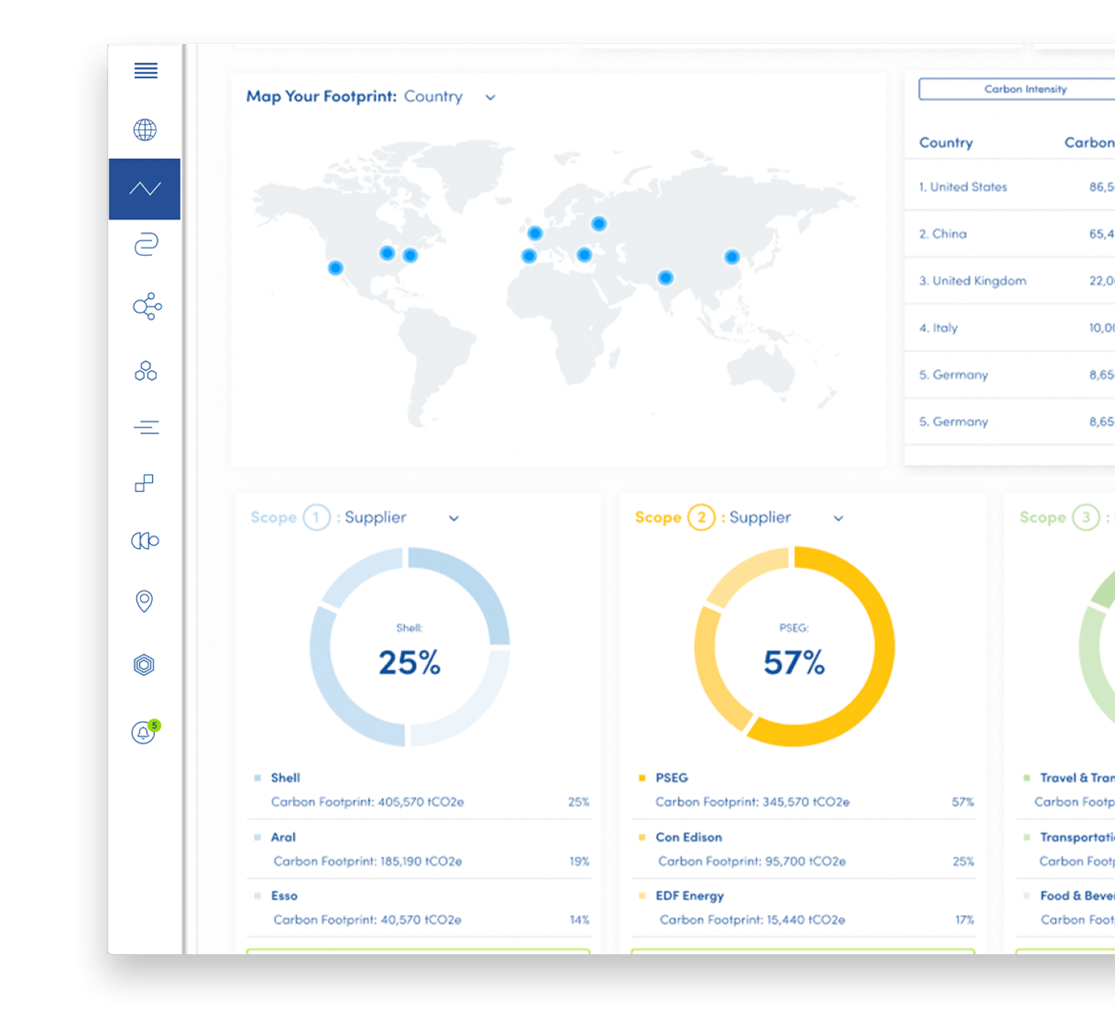Screen dimensions: 1115x1019
Task: Click Carbon Footprint: 345,570 tCO2e text
Action: (752, 802)
